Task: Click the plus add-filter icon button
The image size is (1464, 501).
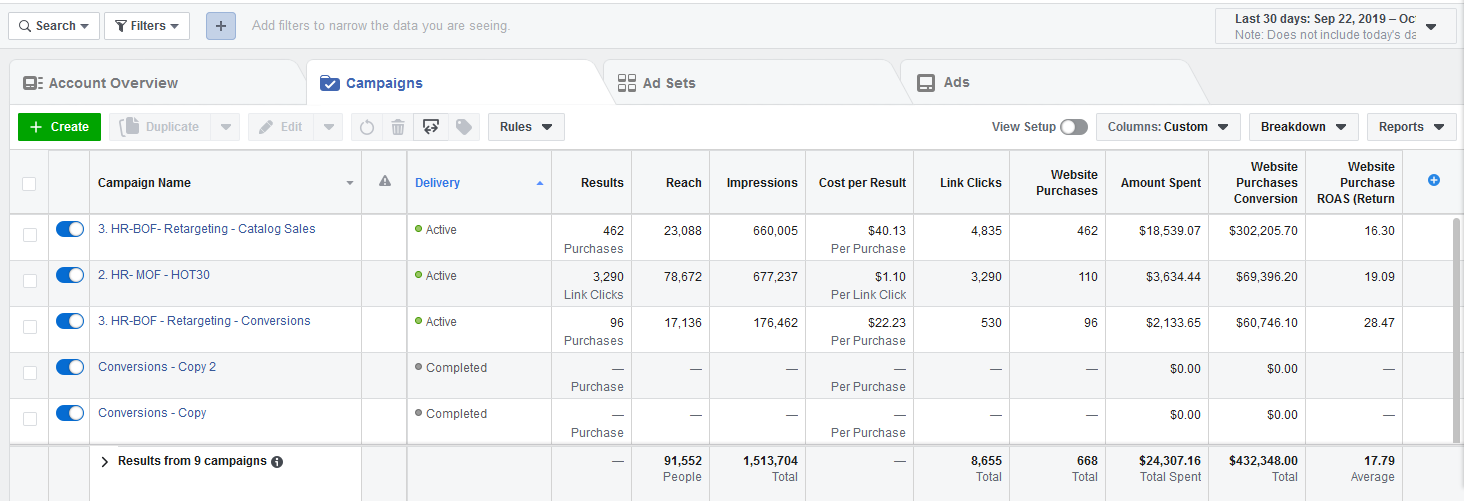Action: tap(221, 26)
